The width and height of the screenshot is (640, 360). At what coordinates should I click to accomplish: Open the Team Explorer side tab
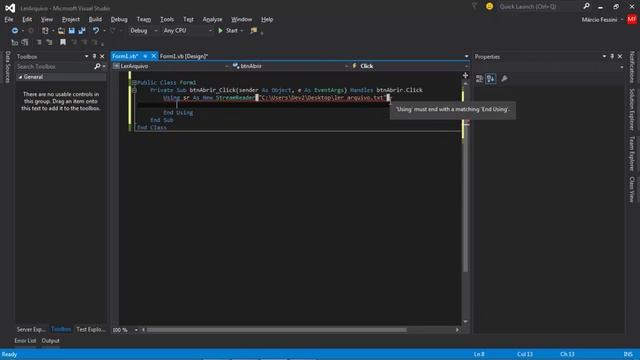632,153
